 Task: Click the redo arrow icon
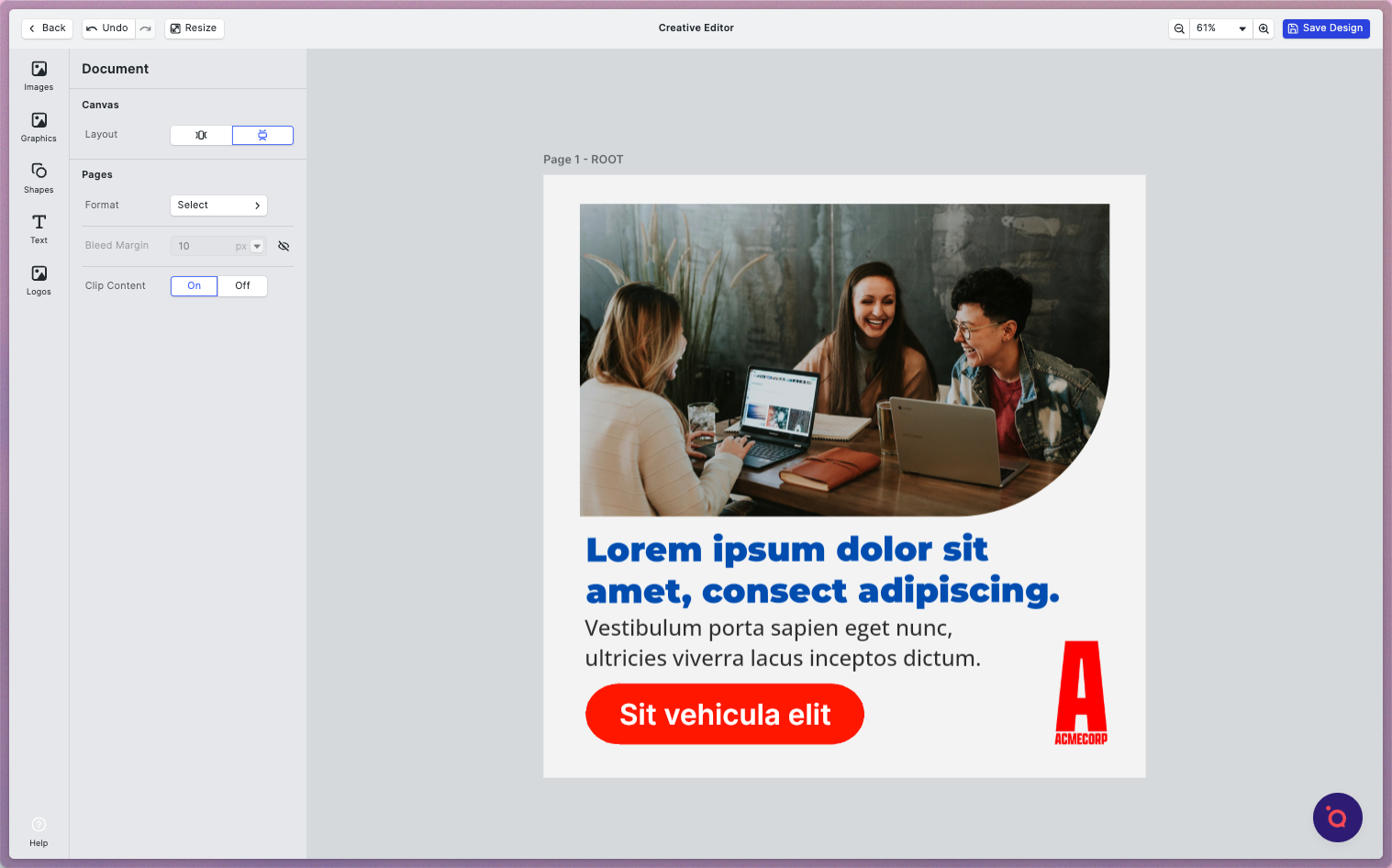pos(146,28)
